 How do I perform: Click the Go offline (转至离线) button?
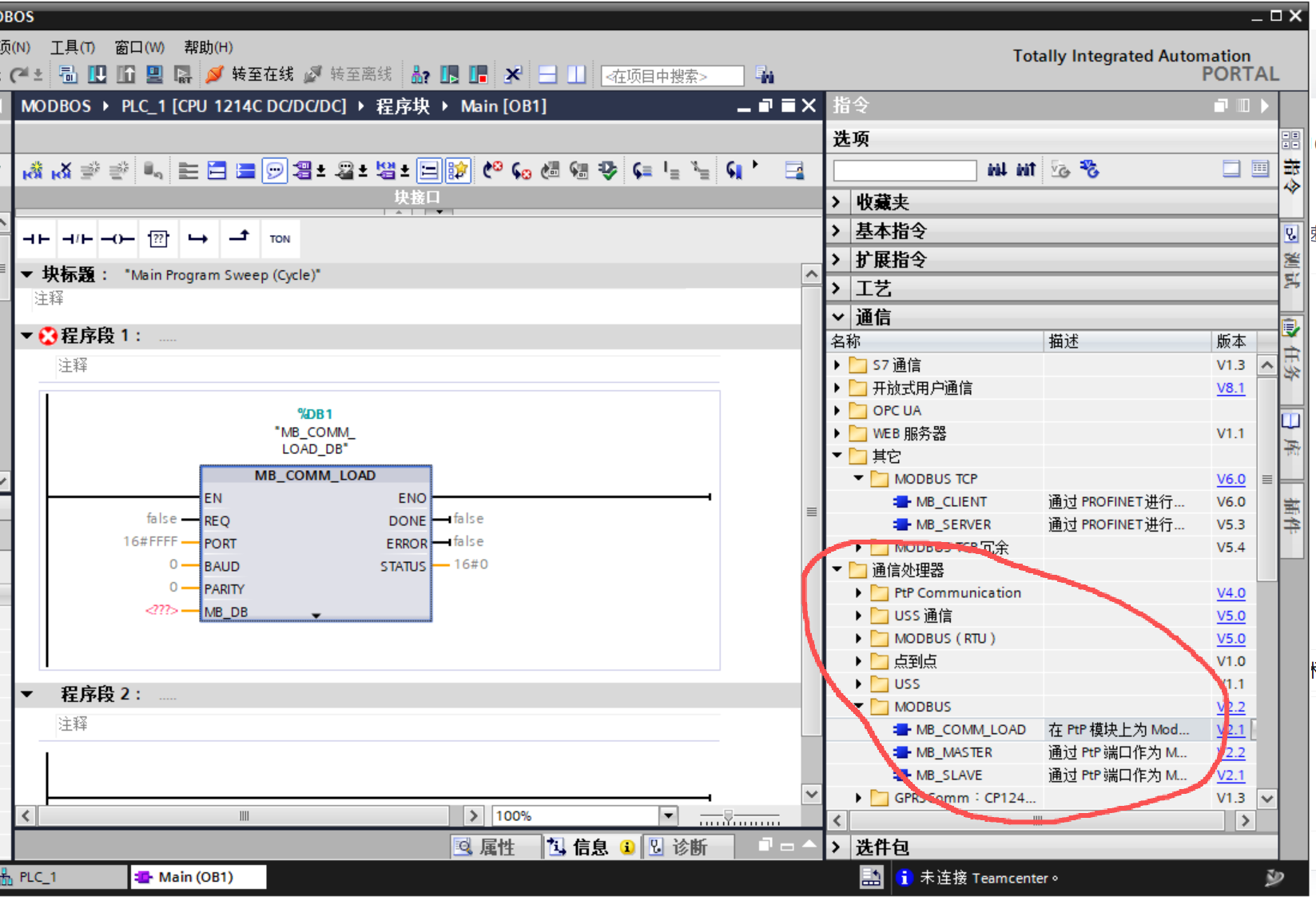(x=348, y=74)
